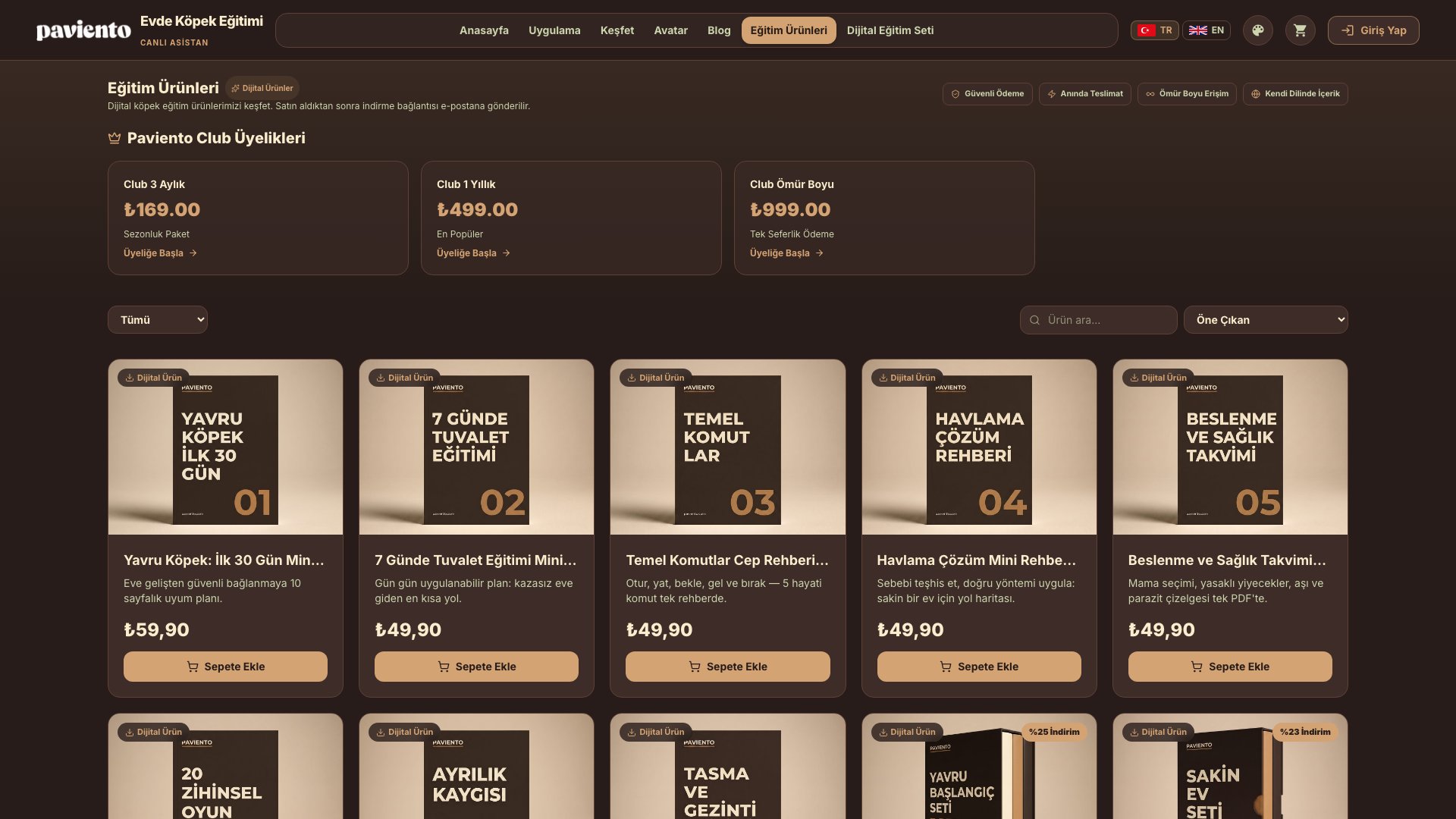Click the Ürün ara search field
The image size is (1456, 819).
(1099, 320)
